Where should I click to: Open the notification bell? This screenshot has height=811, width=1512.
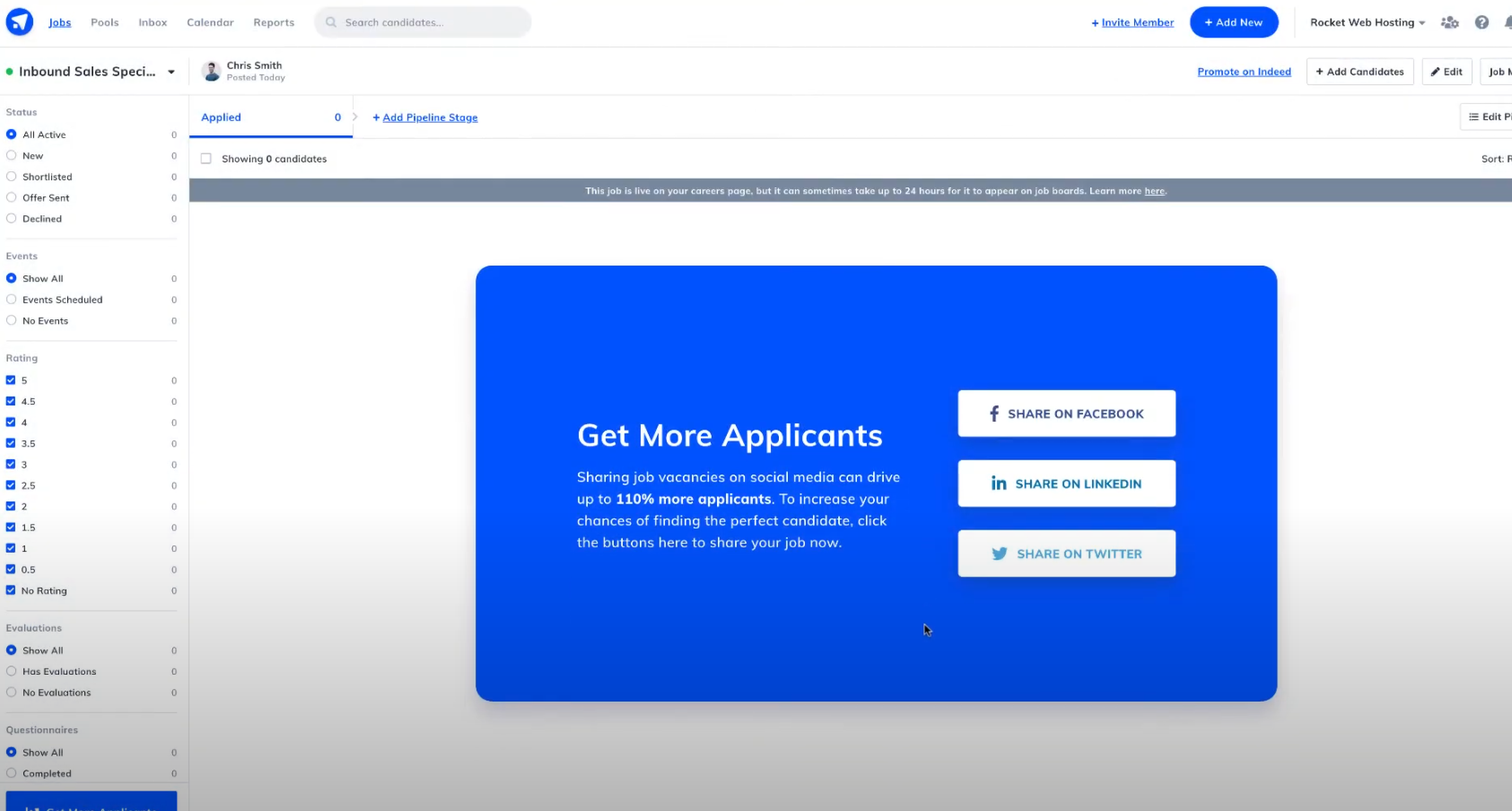point(1508,22)
